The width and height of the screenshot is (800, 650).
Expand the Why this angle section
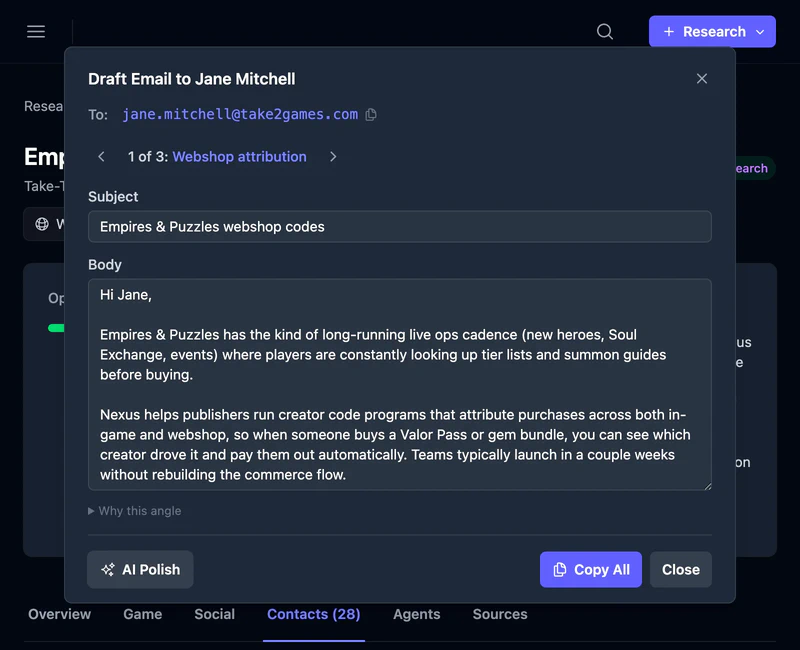point(135,510)
